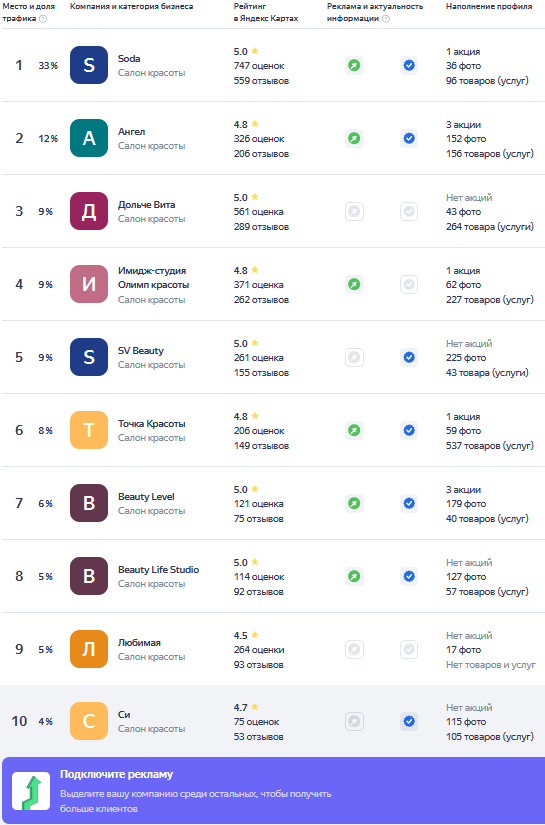Image resolution: width=545 pixels, height=825 pixels.
Task: Click the orange Любимая company avatar
Action: click(89, 649)
